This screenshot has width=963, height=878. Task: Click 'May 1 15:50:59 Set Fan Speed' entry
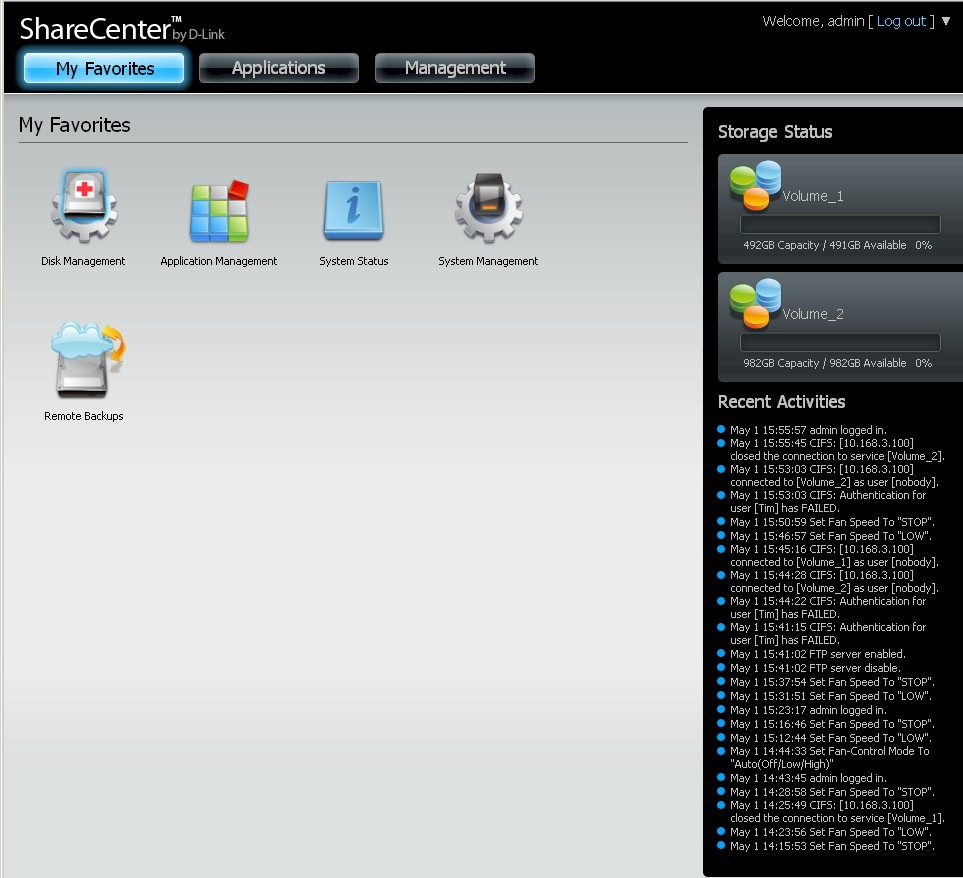point(832,522)
